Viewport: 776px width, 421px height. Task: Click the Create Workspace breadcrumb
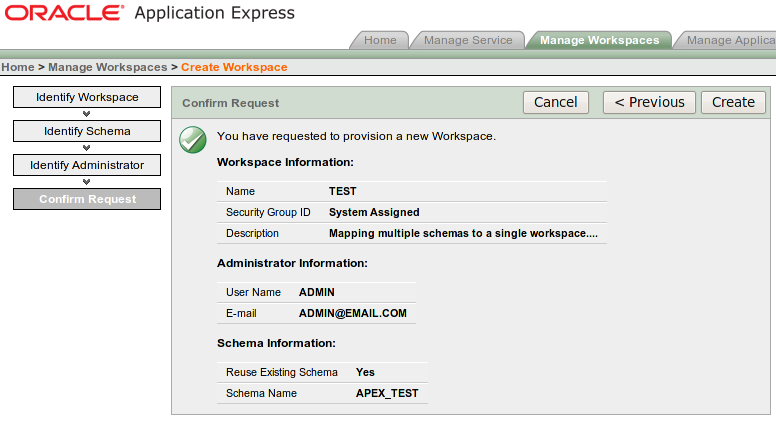tap(234, 67)
